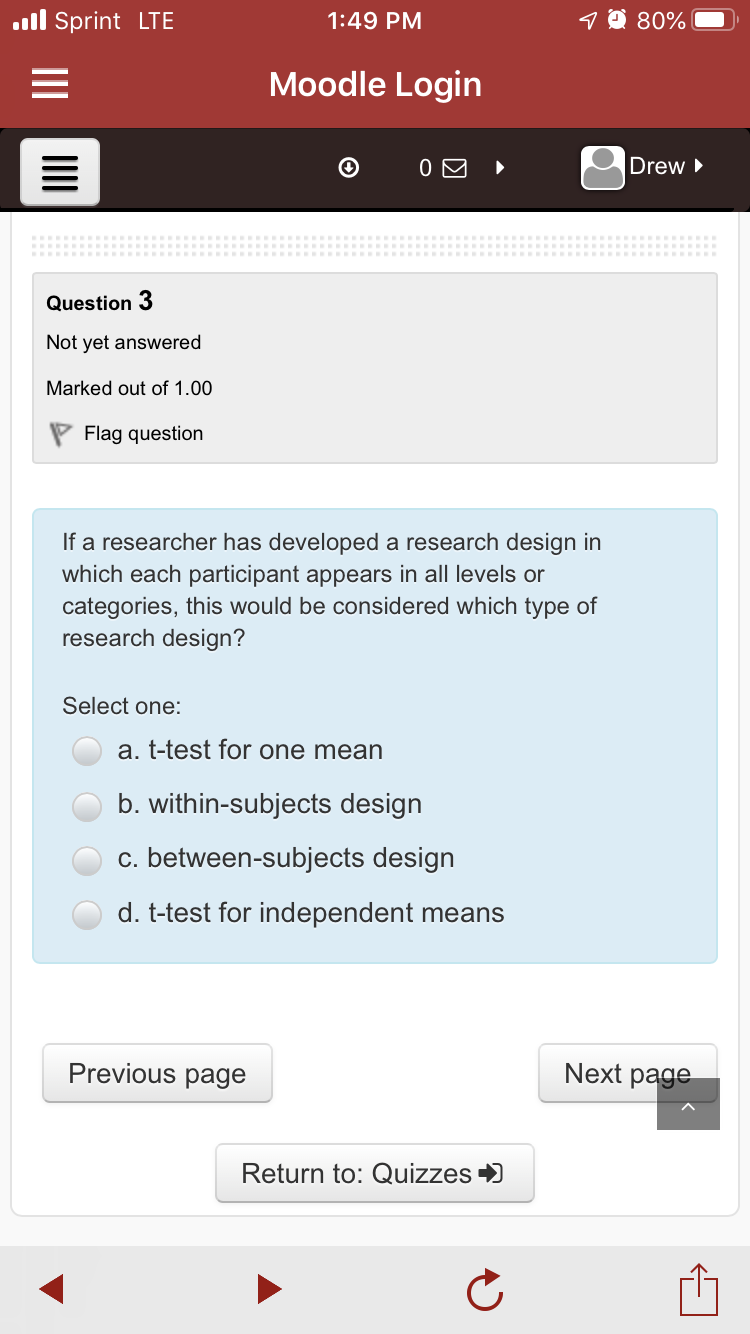Go back with the browser back arrow

(x=51, y=1288)
